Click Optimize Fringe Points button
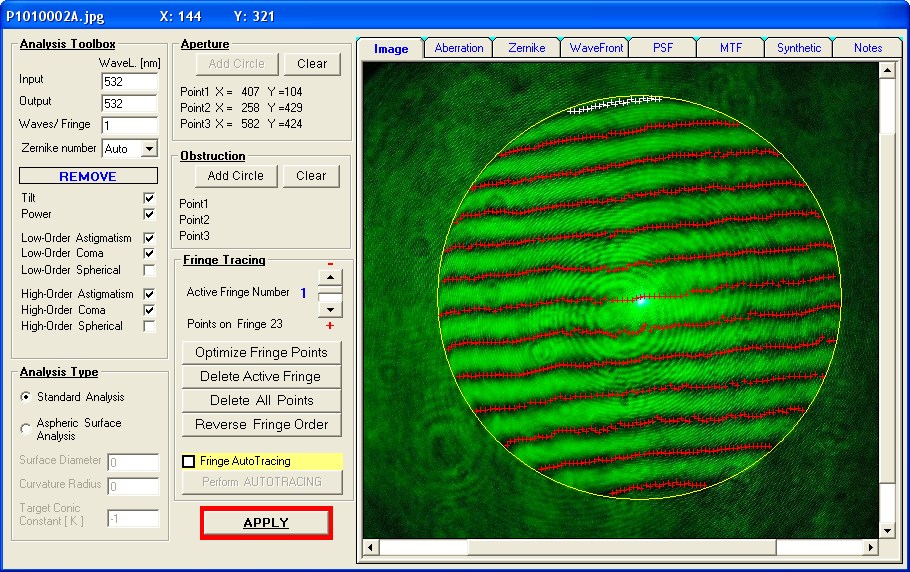The height and width of the screenshot is (572, 910). pos(261,353)
